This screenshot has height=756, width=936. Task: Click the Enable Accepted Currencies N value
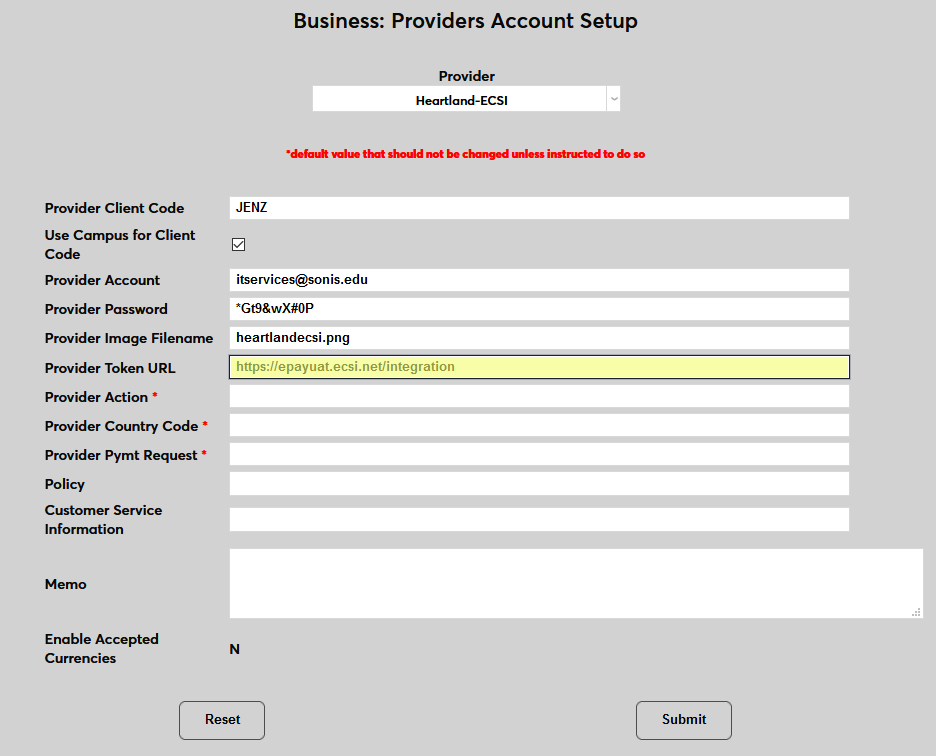[235, 649]
